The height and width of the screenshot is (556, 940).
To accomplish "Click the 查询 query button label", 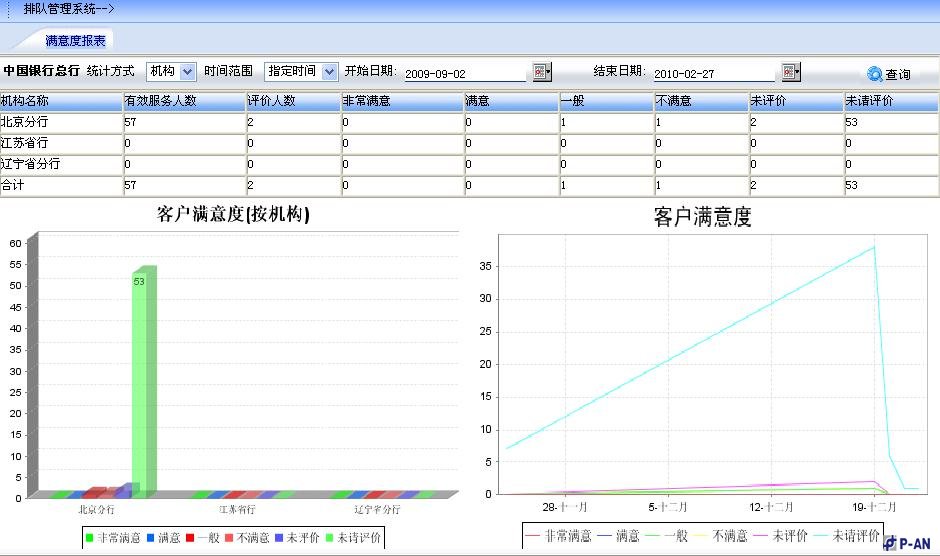I will click(x=898, y=74).
